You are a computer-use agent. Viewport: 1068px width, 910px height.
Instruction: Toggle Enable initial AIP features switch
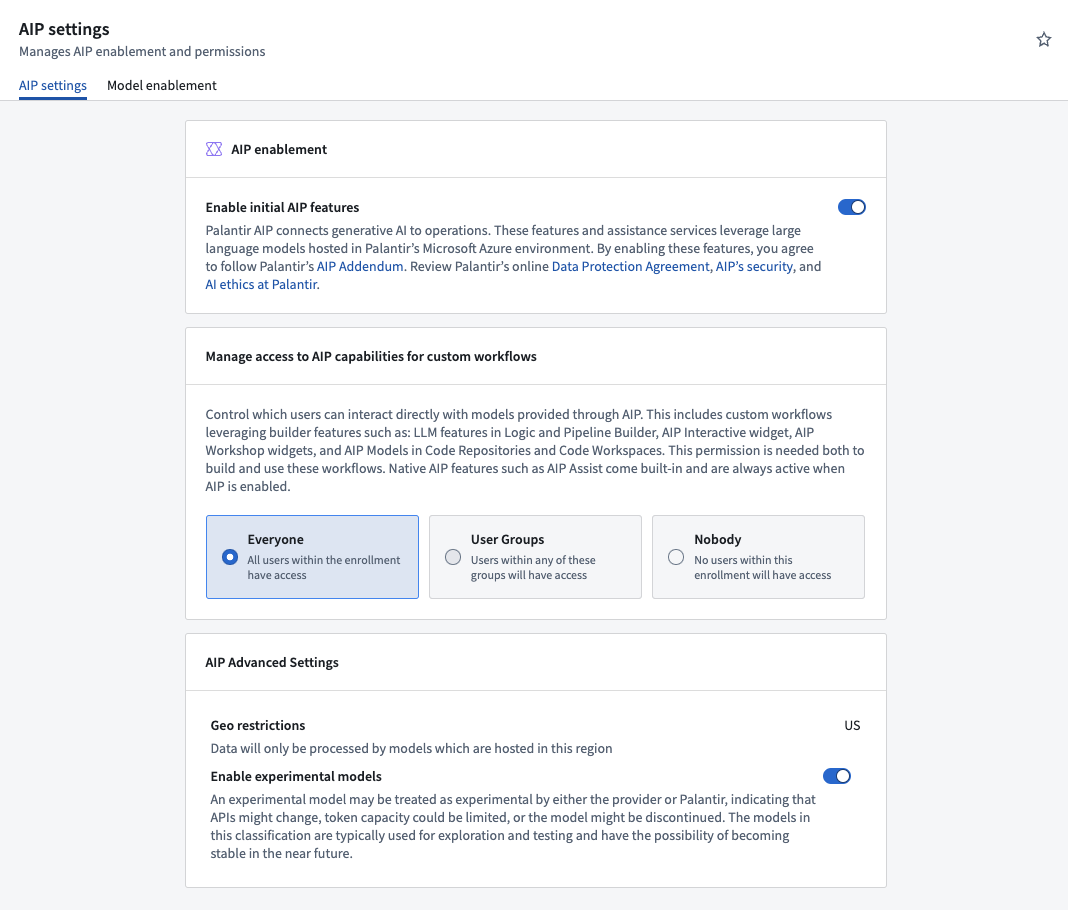click(x=851, y=207)
